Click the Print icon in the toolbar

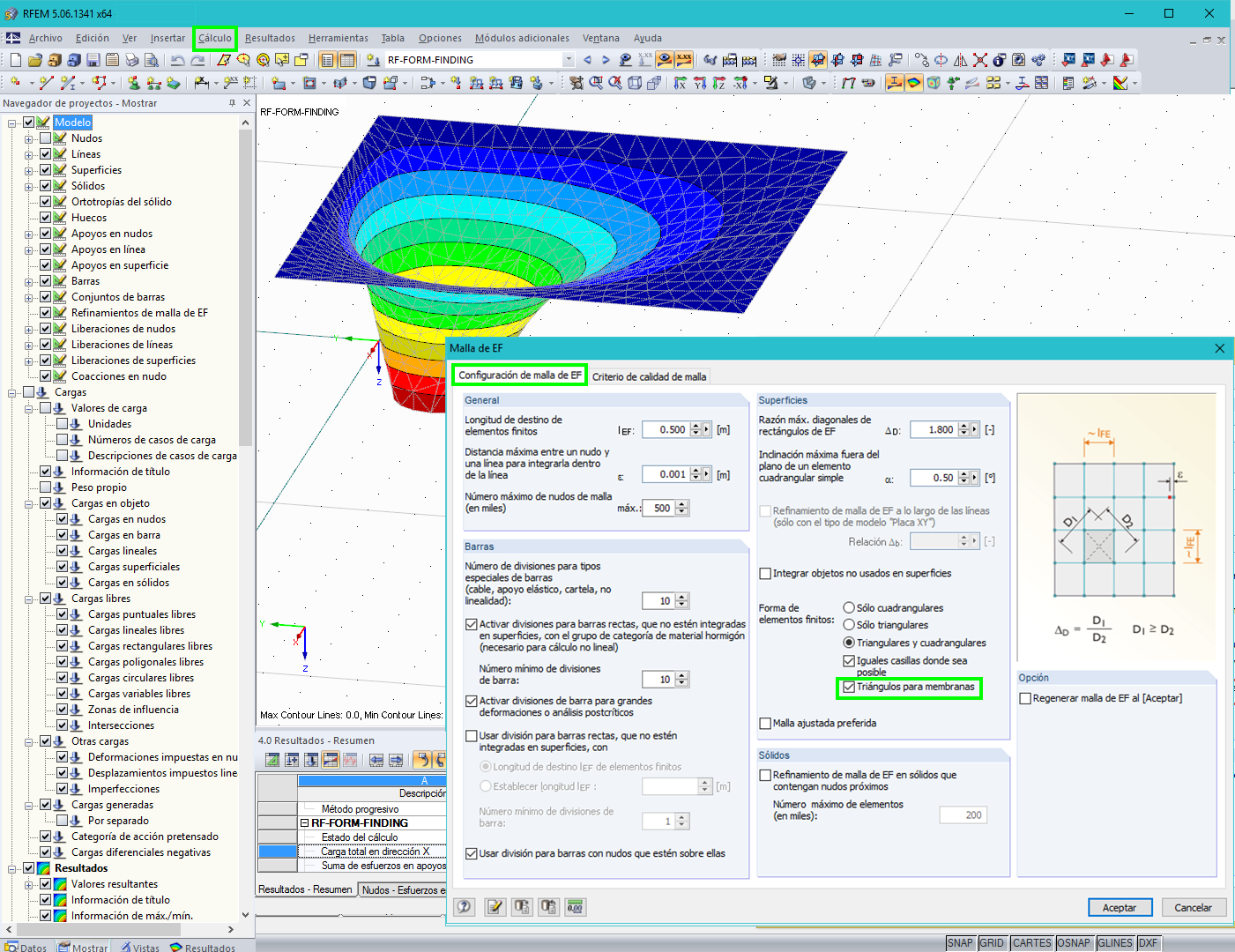point(132,60)
